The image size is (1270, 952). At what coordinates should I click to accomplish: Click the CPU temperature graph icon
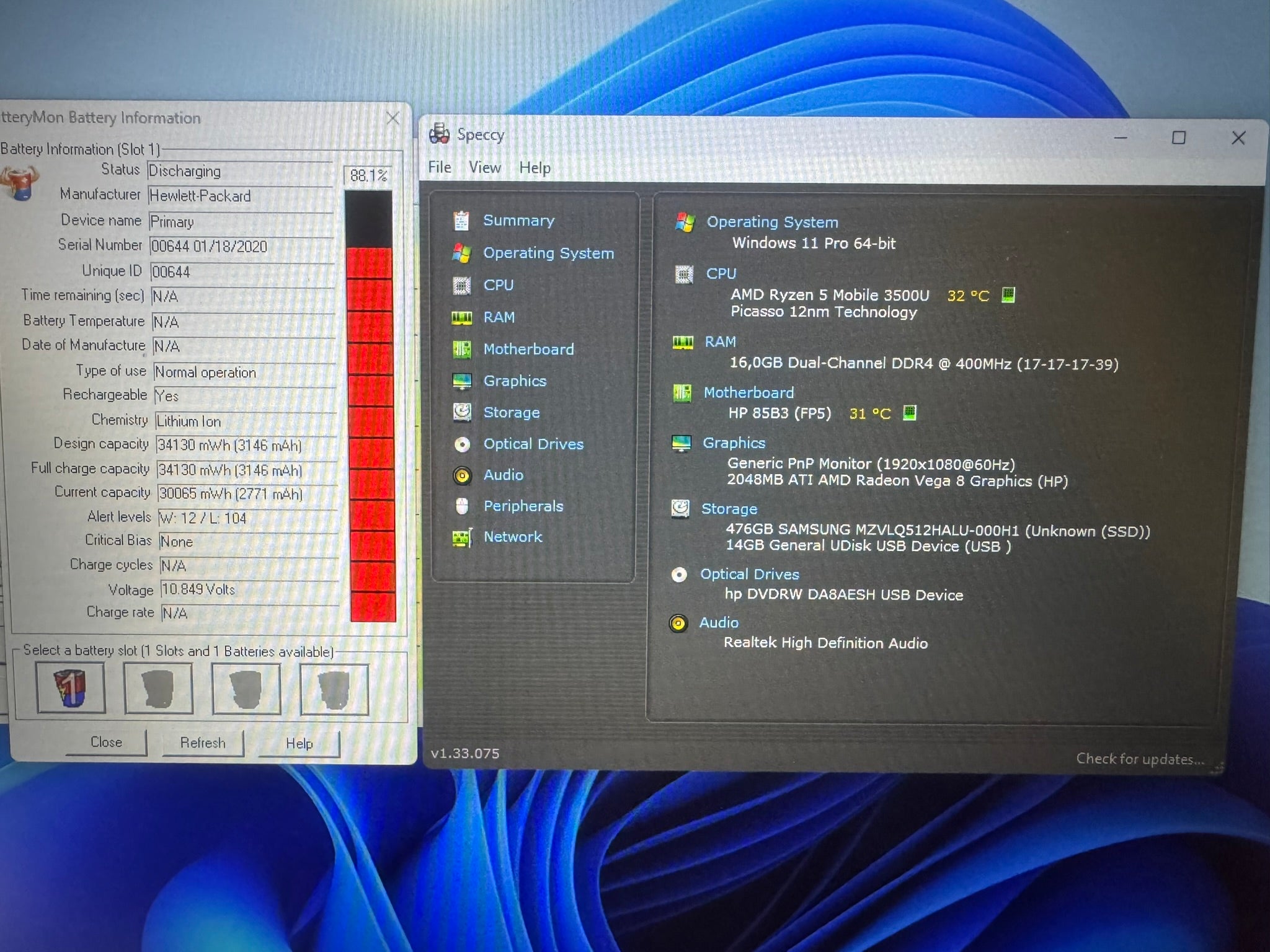[x=1008, y=295]
